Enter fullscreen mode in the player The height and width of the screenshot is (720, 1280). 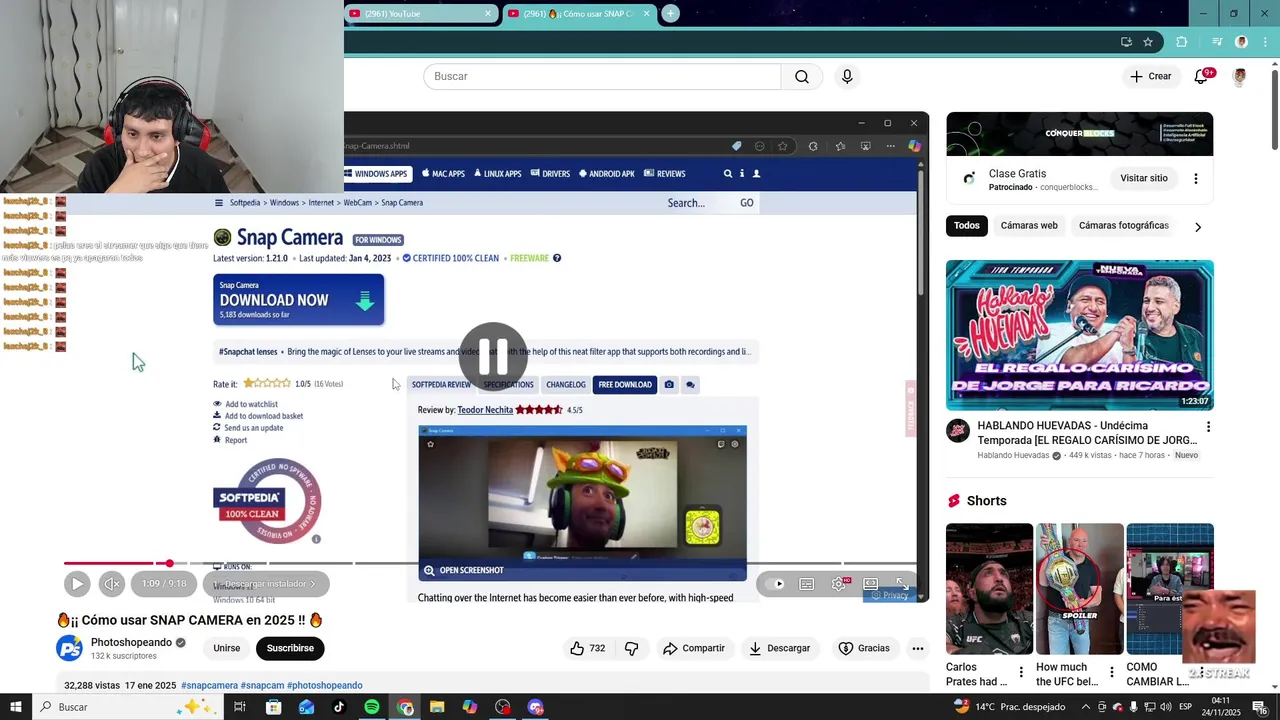click(902, 584)
